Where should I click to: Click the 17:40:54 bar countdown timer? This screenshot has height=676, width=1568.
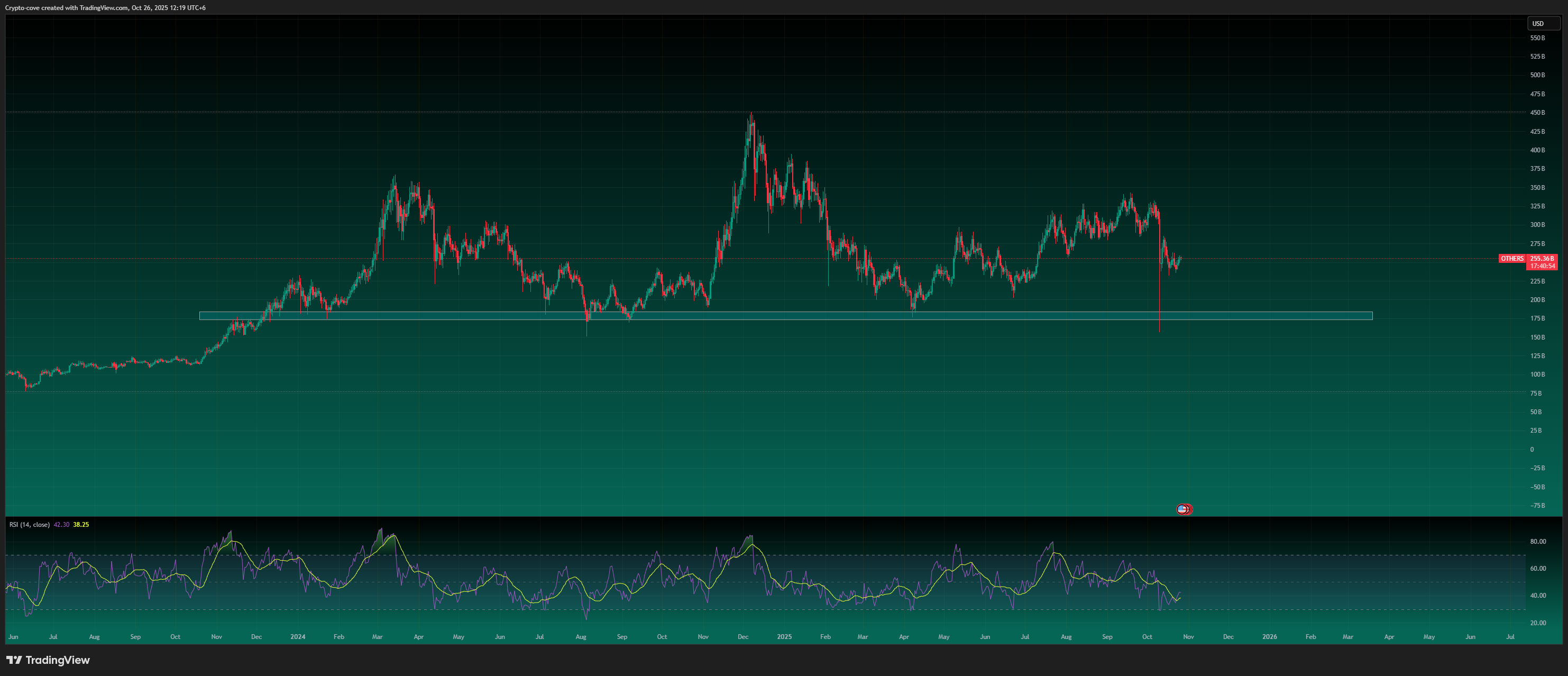[1542, 266]
